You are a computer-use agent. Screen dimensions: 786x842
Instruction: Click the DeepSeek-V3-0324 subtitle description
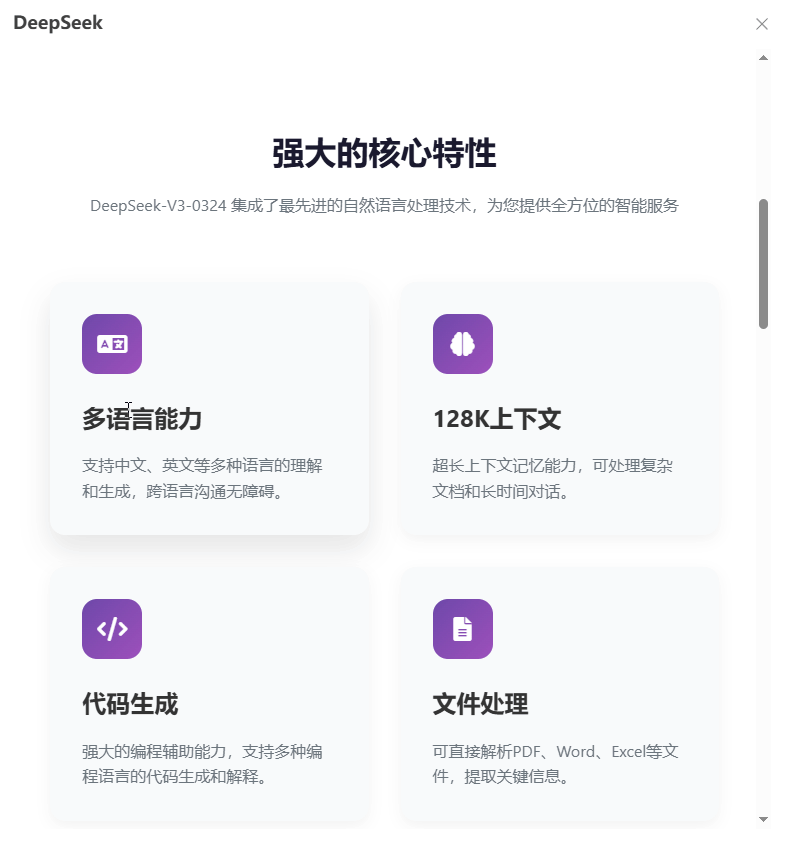pos(384,206)
